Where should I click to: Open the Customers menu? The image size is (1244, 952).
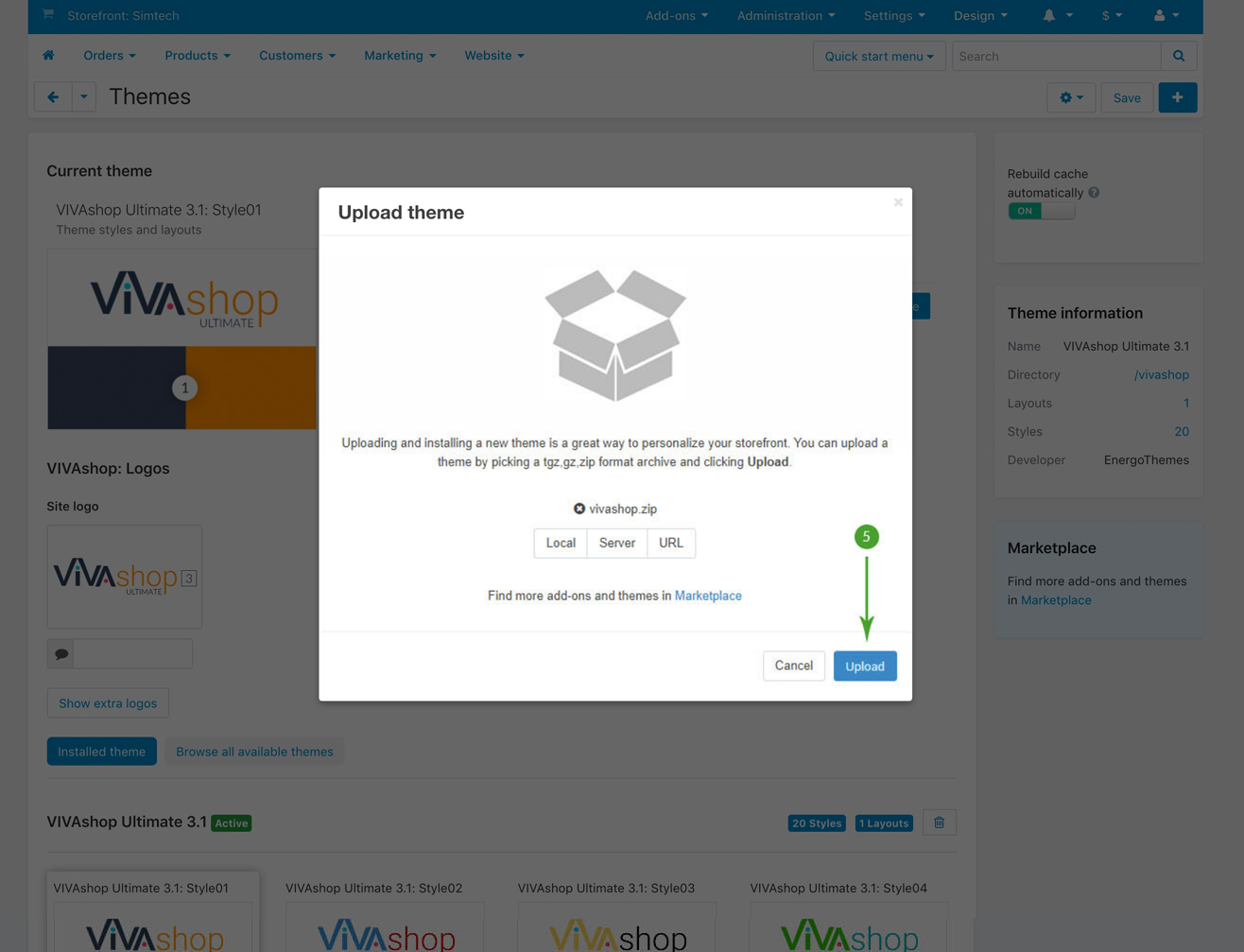pyautogui.click(x=298, y=56)
